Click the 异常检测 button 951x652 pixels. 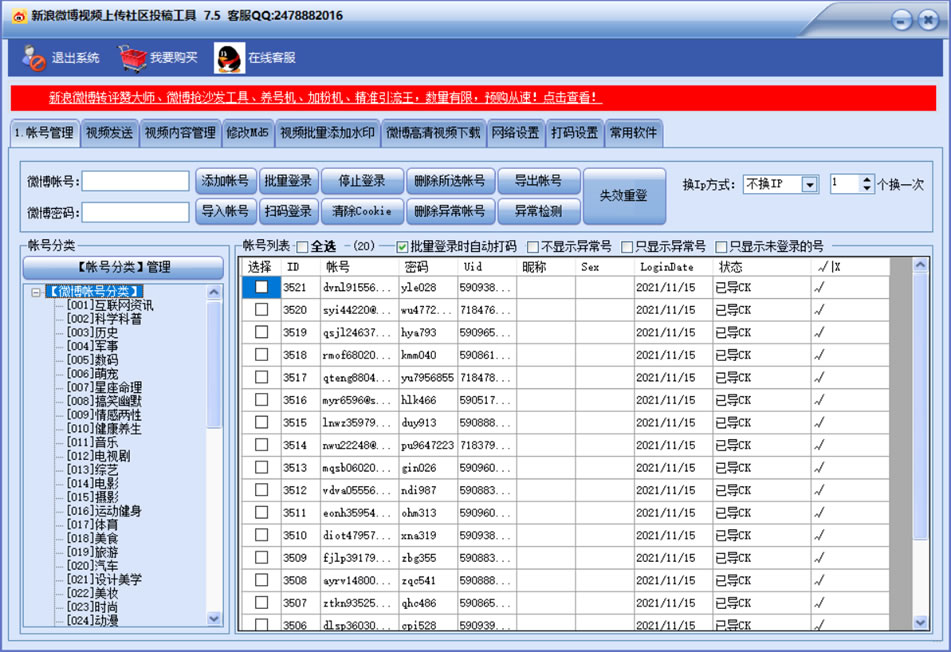(539, 212)
